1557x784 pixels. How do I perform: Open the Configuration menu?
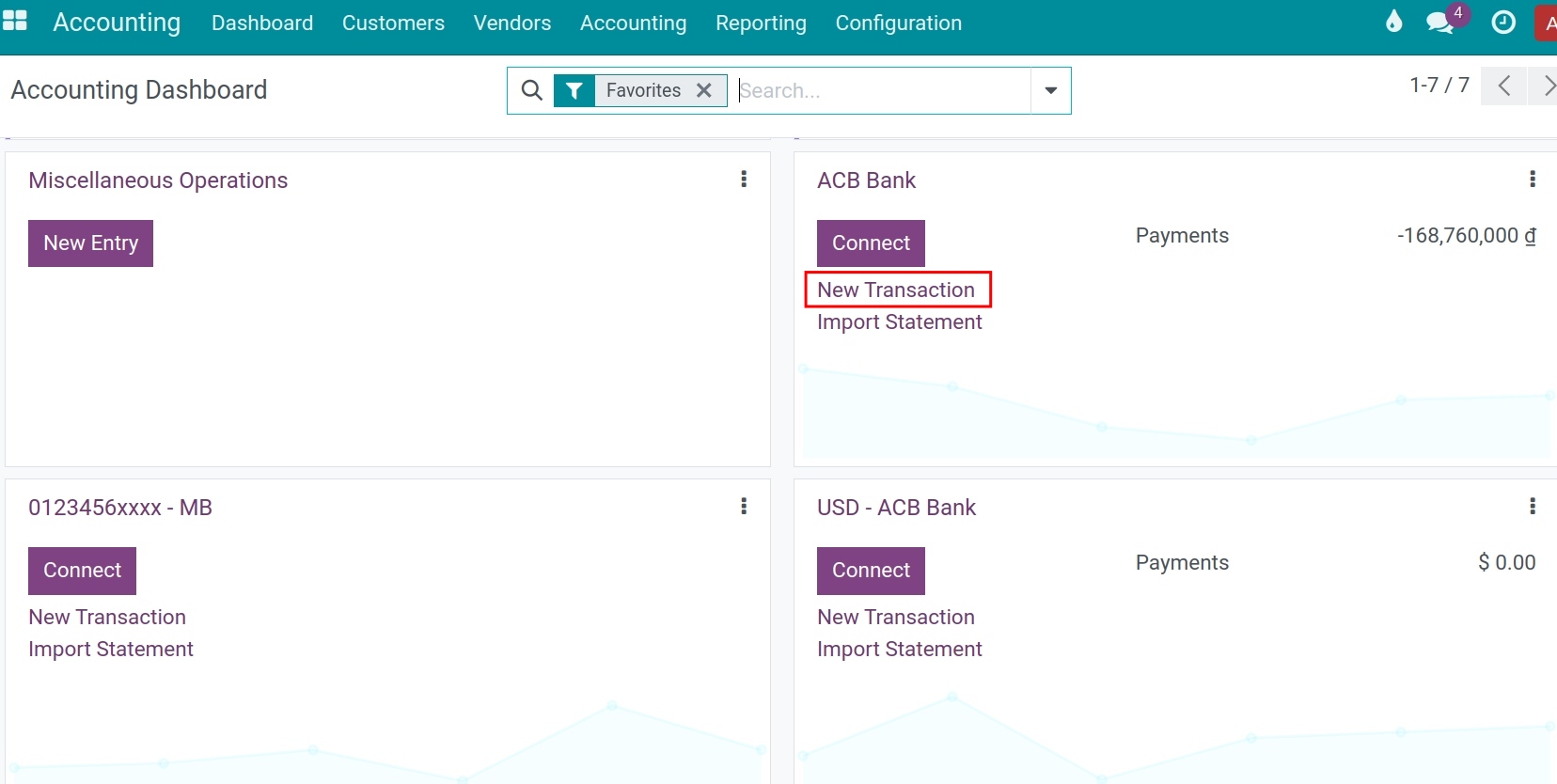898,23
